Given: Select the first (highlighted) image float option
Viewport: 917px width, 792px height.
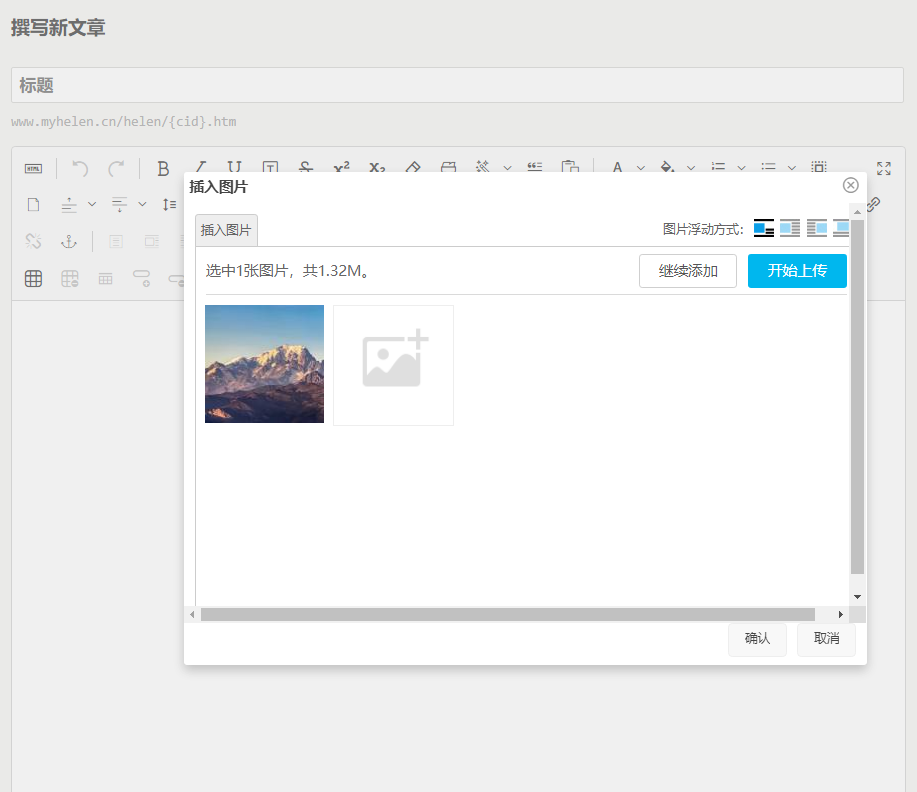Looking at the screenshot, I should tap(763, 229).
